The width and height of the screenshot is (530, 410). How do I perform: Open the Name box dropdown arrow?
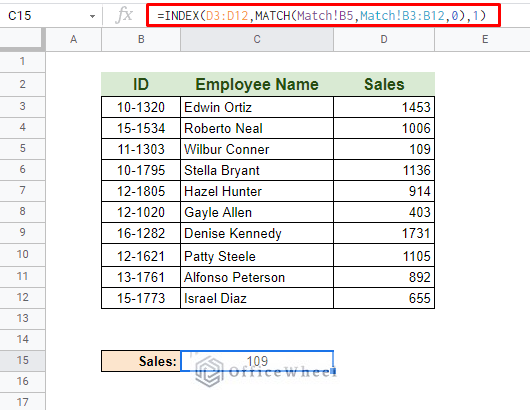92,16
